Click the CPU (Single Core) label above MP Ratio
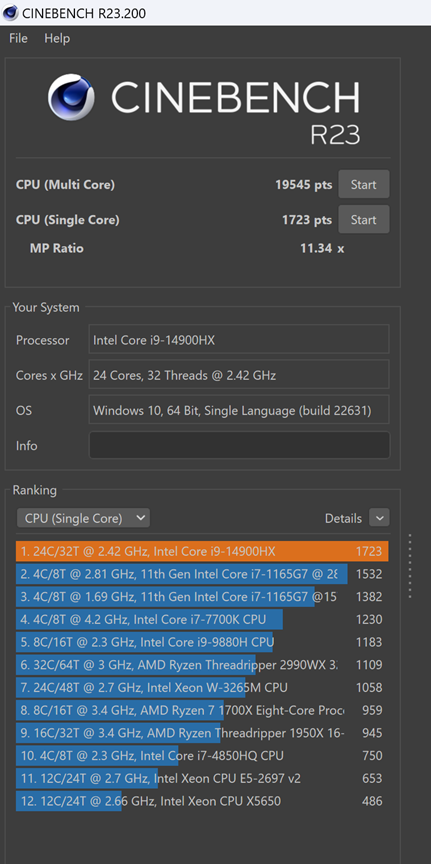431x864 pixels. click(67, 220)
